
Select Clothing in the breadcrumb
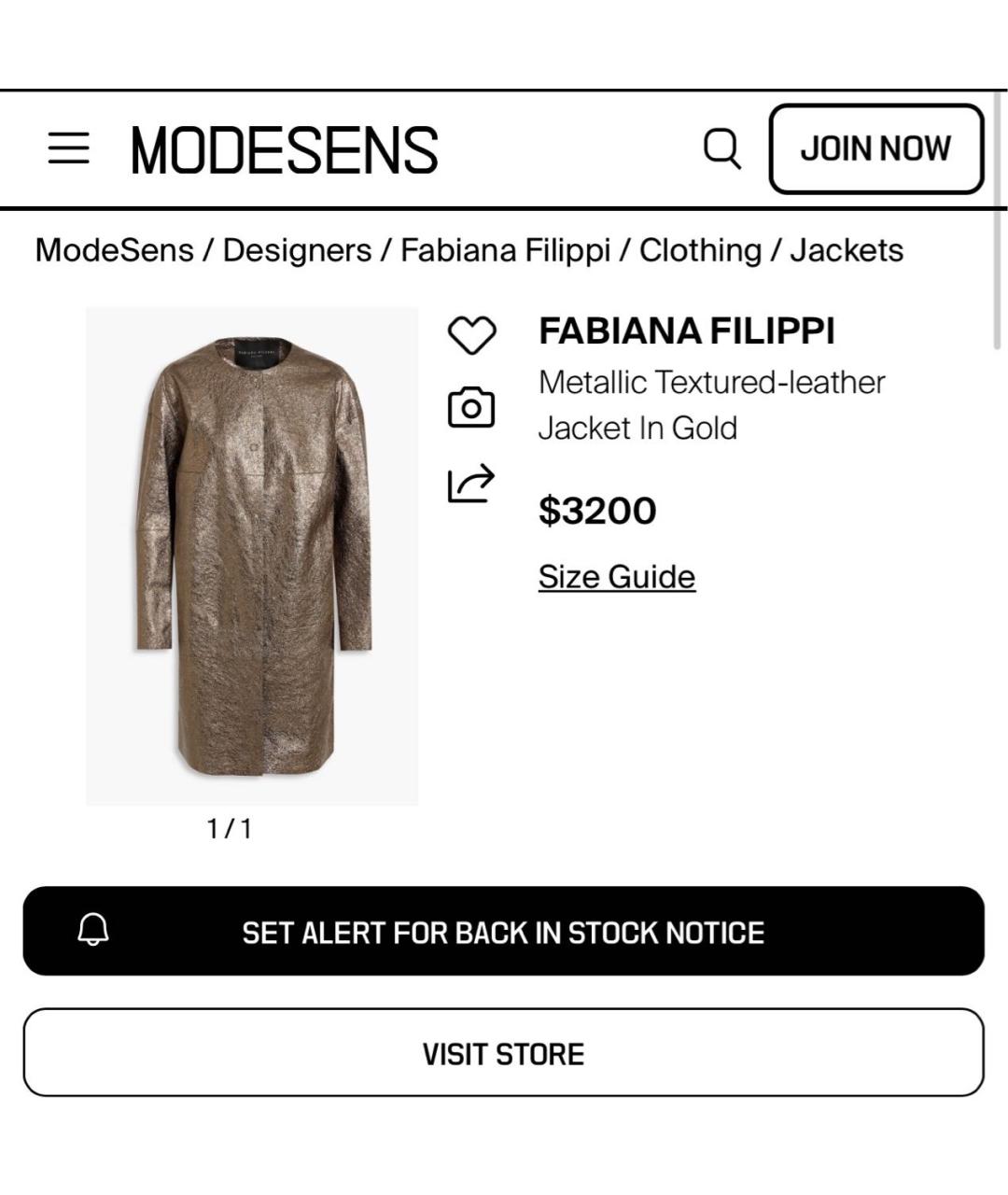click(x=700, y=250)
